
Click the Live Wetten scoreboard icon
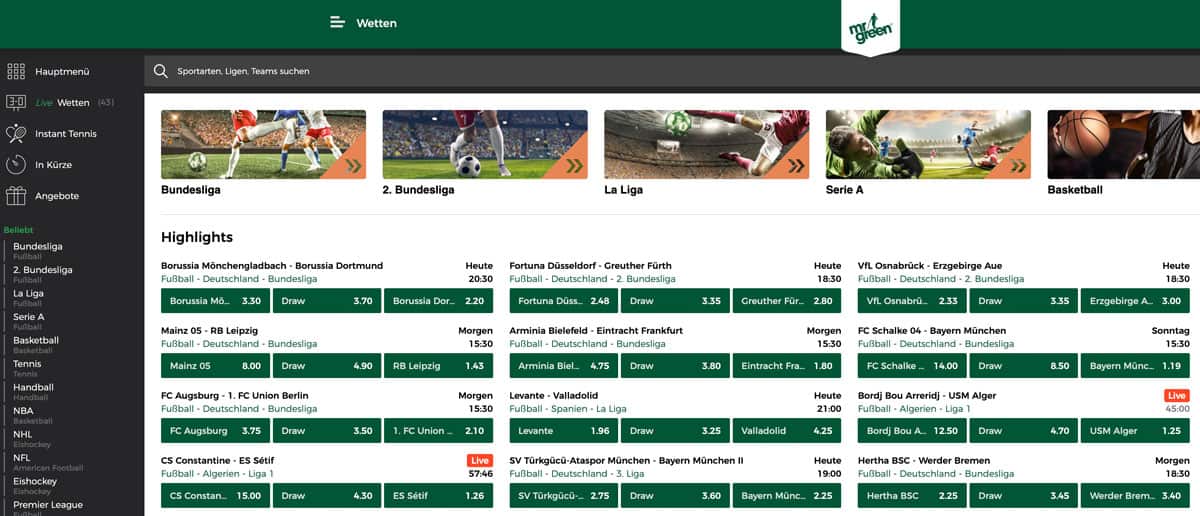16,102
